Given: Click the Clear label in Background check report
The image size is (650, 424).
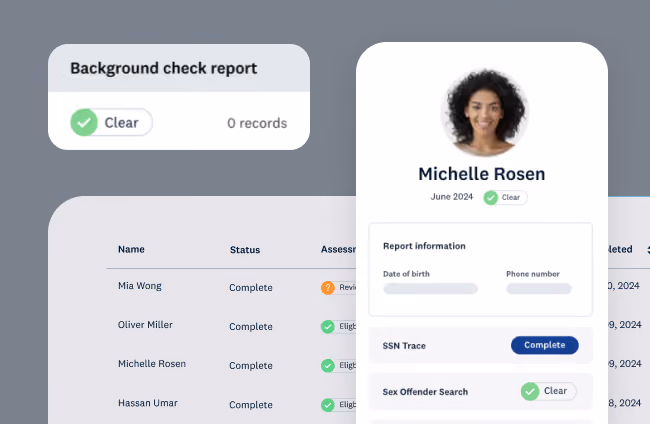Looking at the screenshot, I should [x=121, y=123].
